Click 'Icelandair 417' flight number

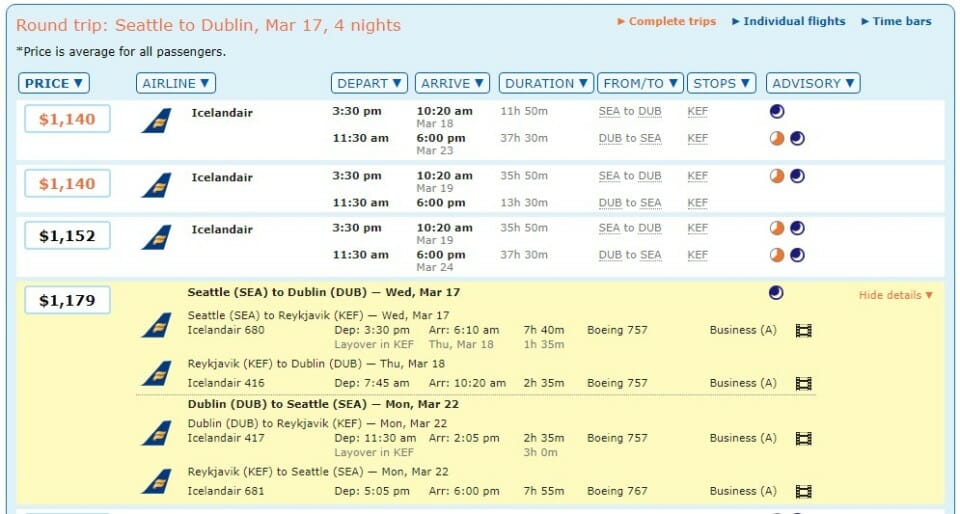point(226,438)
